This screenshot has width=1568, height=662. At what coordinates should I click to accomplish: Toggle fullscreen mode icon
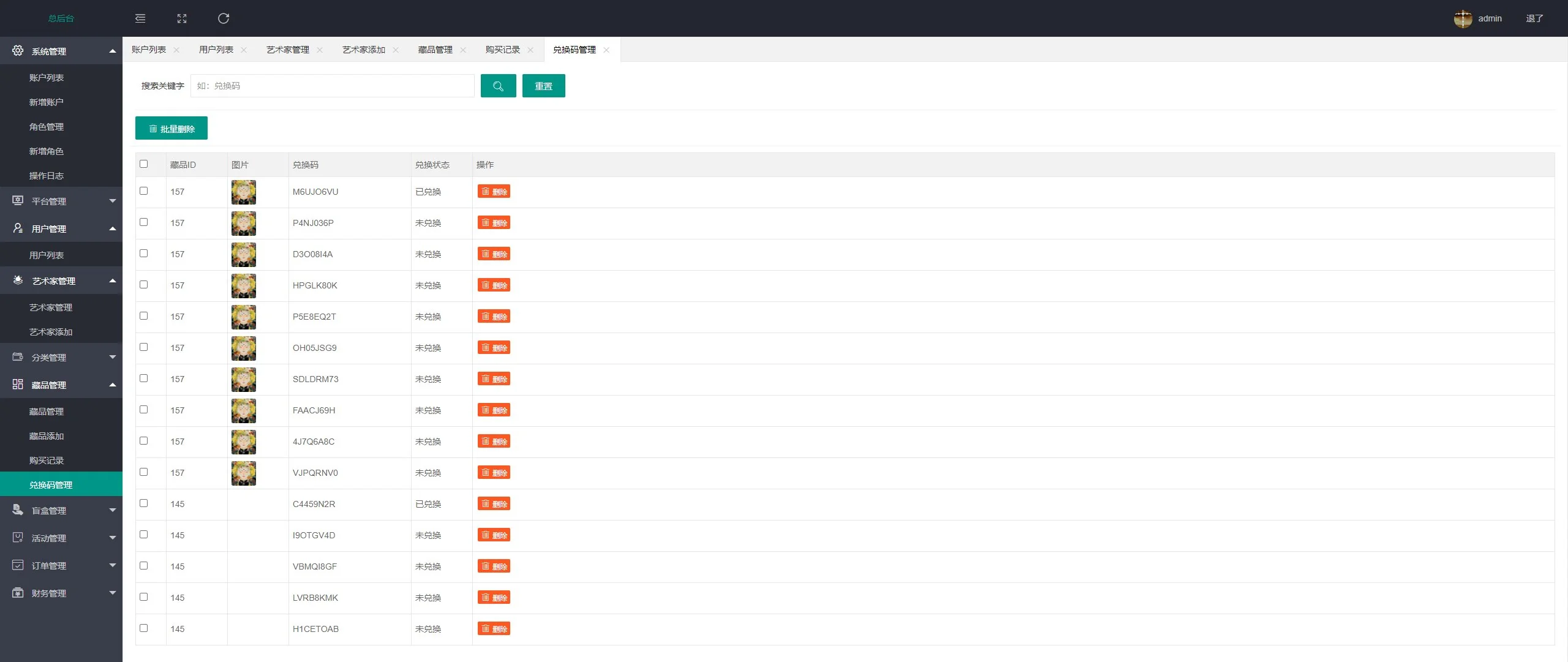pos(182,18)
